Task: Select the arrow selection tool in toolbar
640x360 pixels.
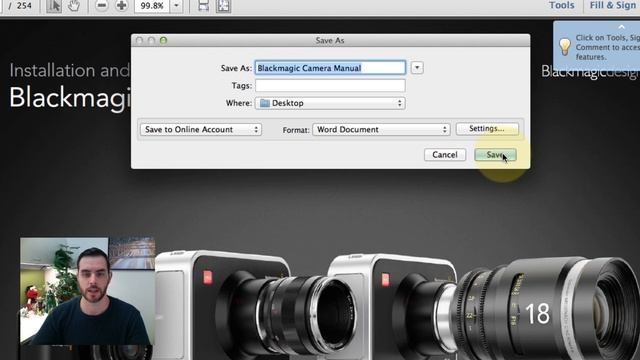Action: (54, 6)
